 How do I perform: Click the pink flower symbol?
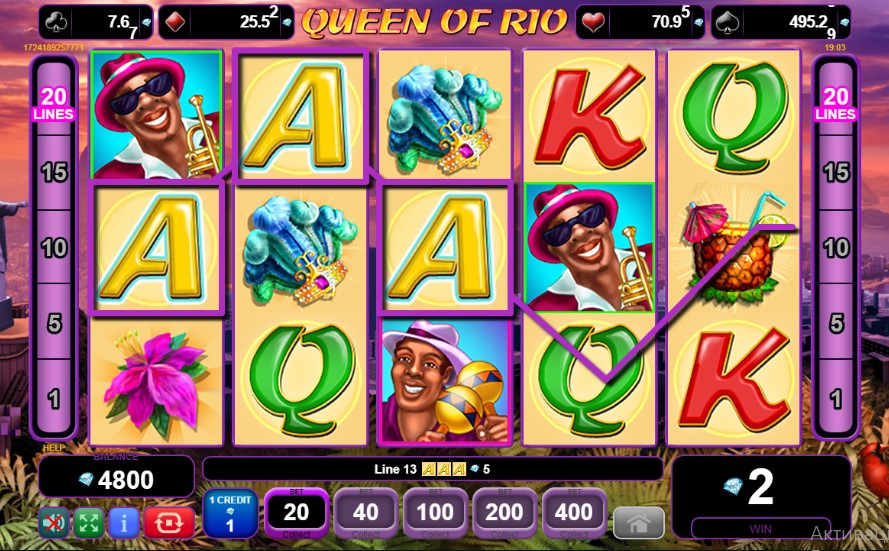coord(156,380)
